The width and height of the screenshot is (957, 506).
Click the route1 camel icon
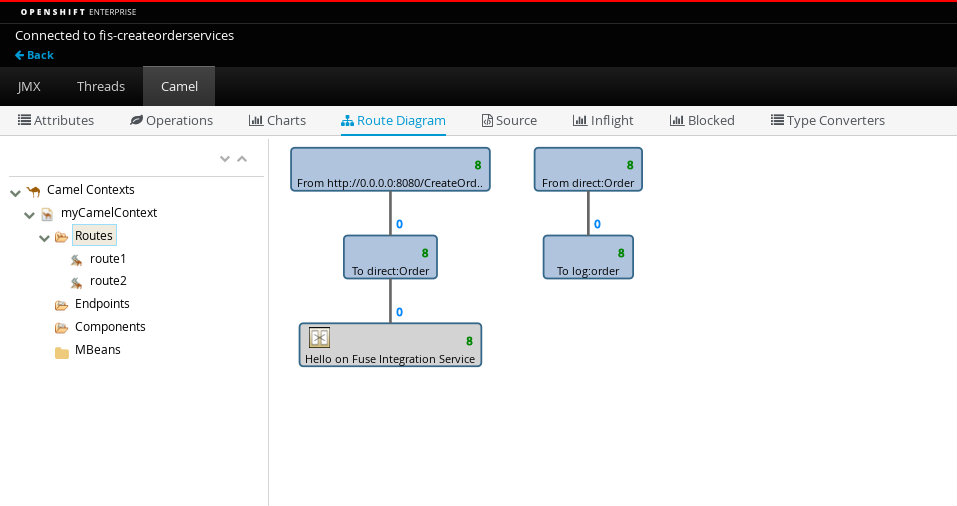76,260
